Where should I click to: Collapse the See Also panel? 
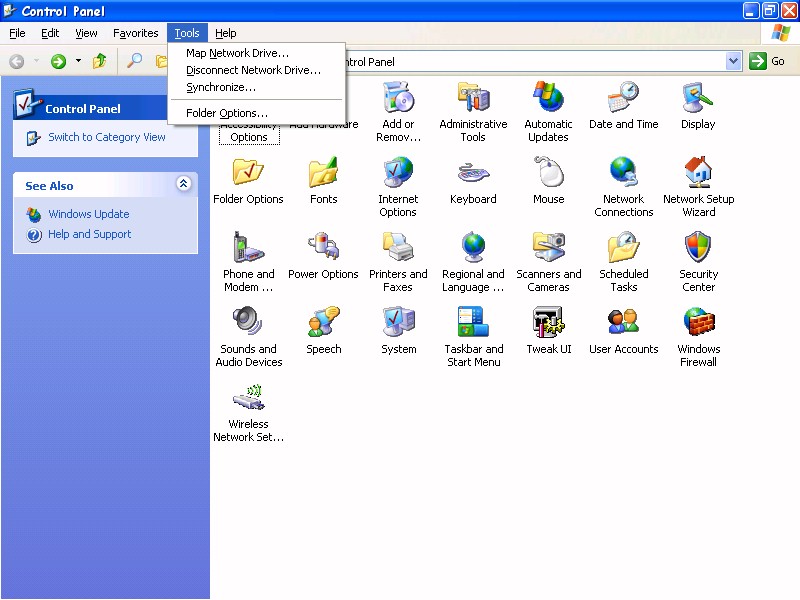[x=184, y=183]
